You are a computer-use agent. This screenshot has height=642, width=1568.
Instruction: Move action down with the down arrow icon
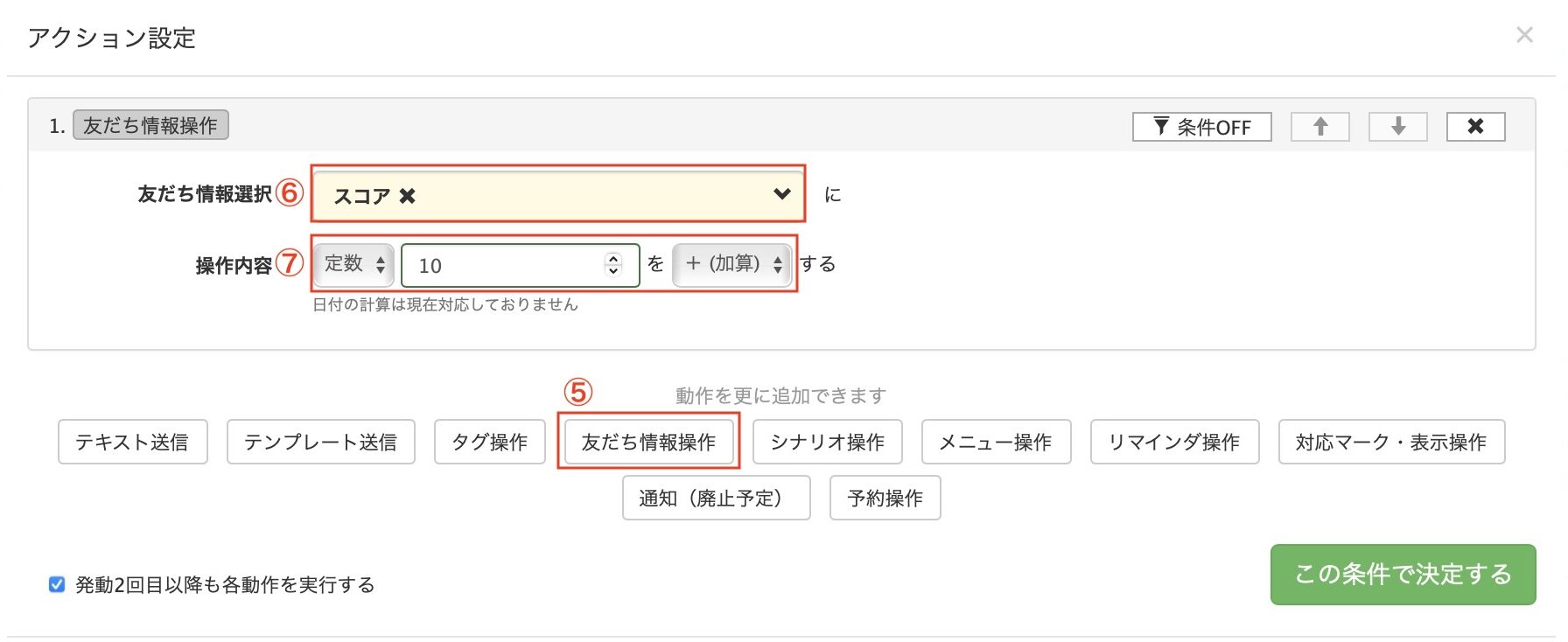(x=1398, y=127)
